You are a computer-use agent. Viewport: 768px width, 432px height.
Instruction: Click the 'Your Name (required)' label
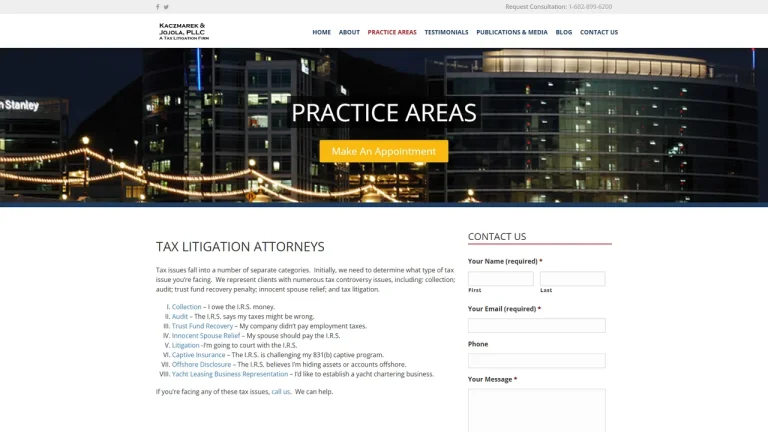(x=503, y=261)
